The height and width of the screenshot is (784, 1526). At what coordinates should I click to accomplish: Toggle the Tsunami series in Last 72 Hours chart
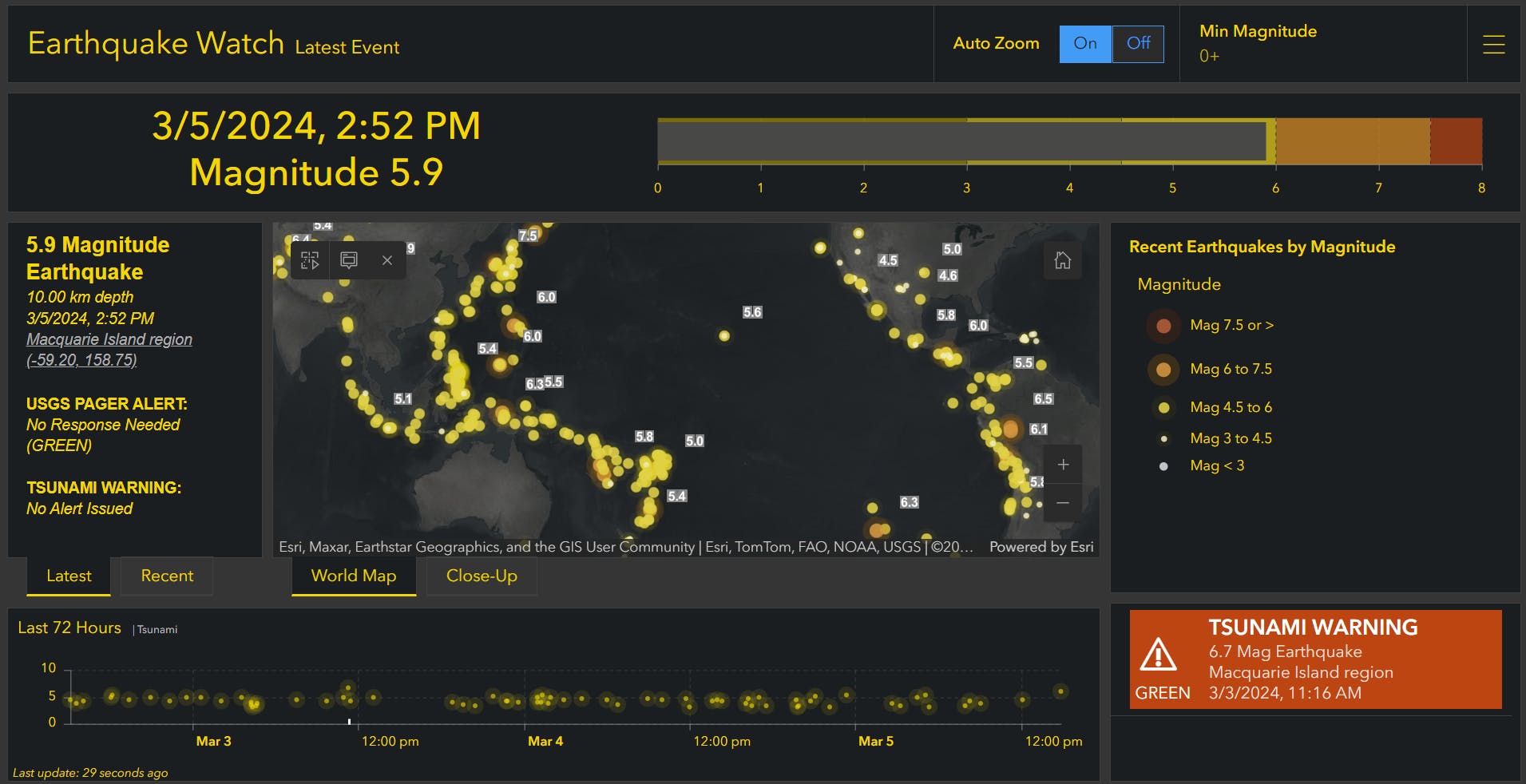pos(157,629)
